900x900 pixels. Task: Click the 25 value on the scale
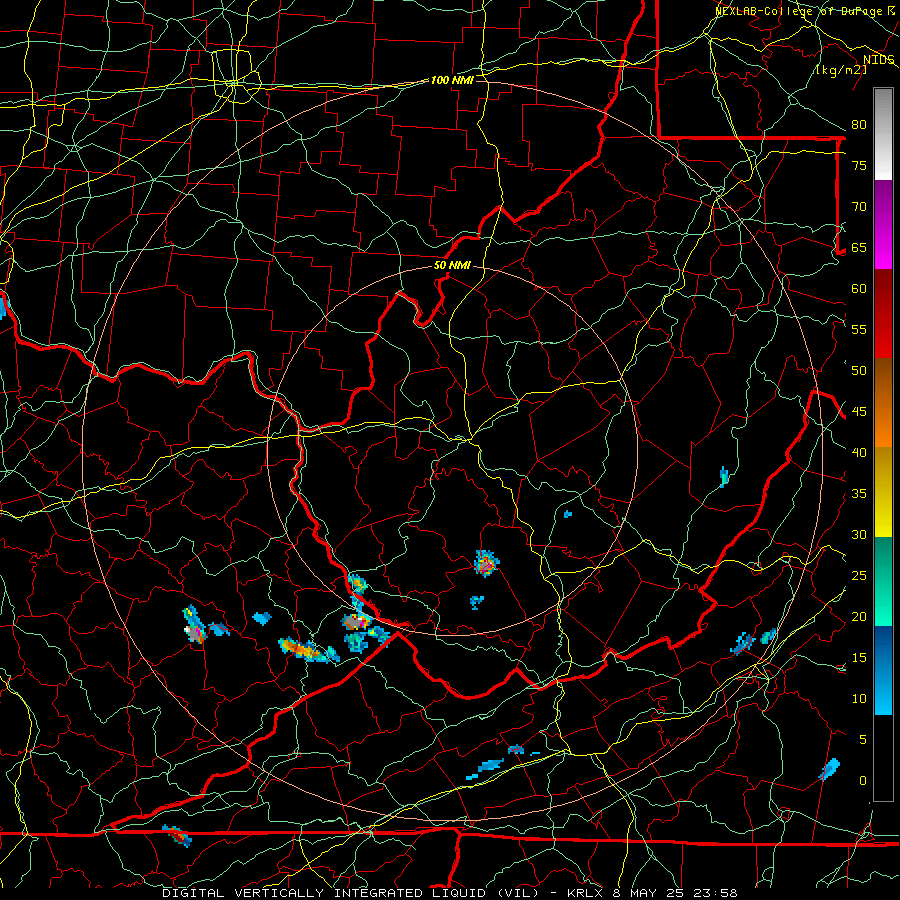coord(859,575)
